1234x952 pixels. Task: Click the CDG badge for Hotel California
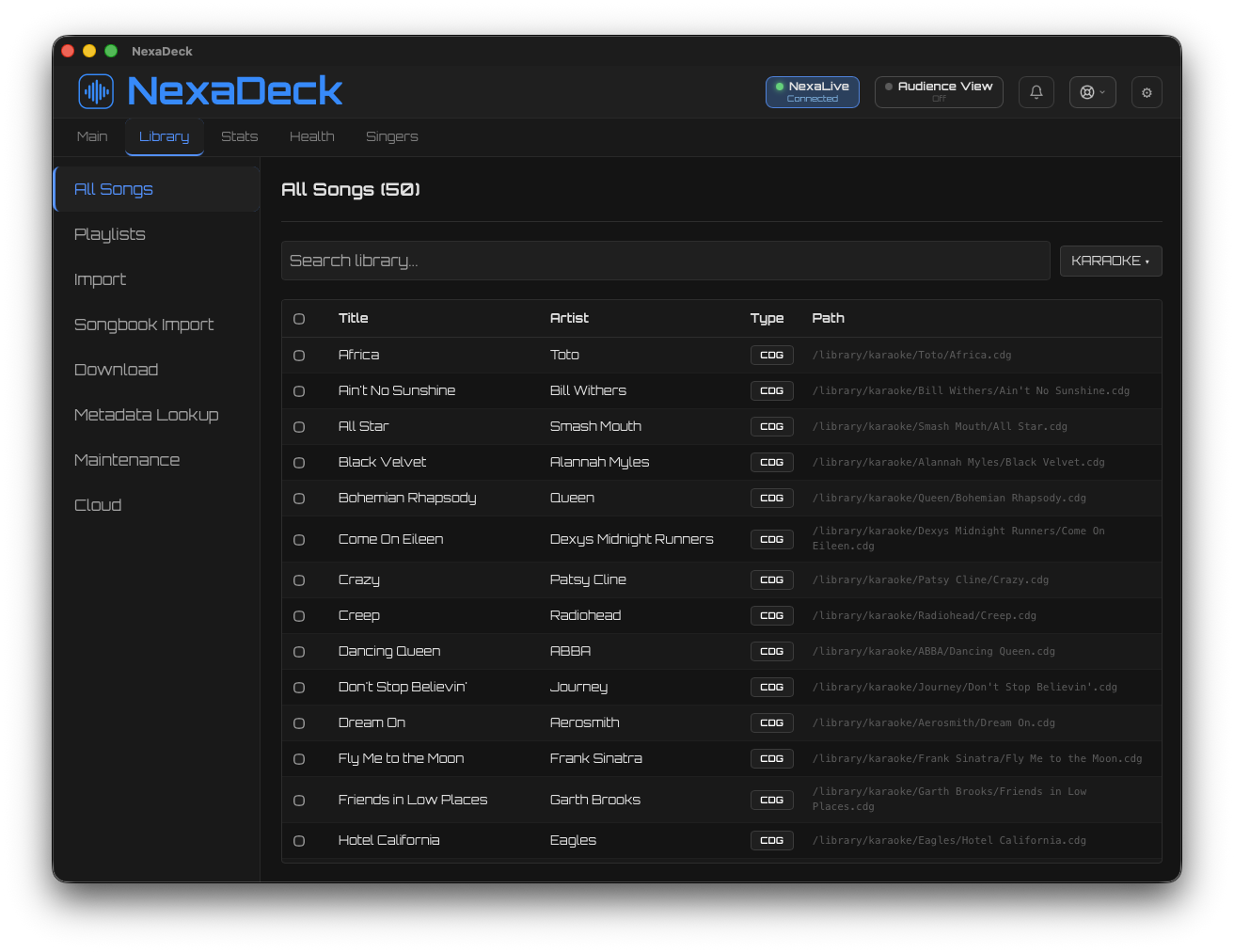[x=771, y=840]
